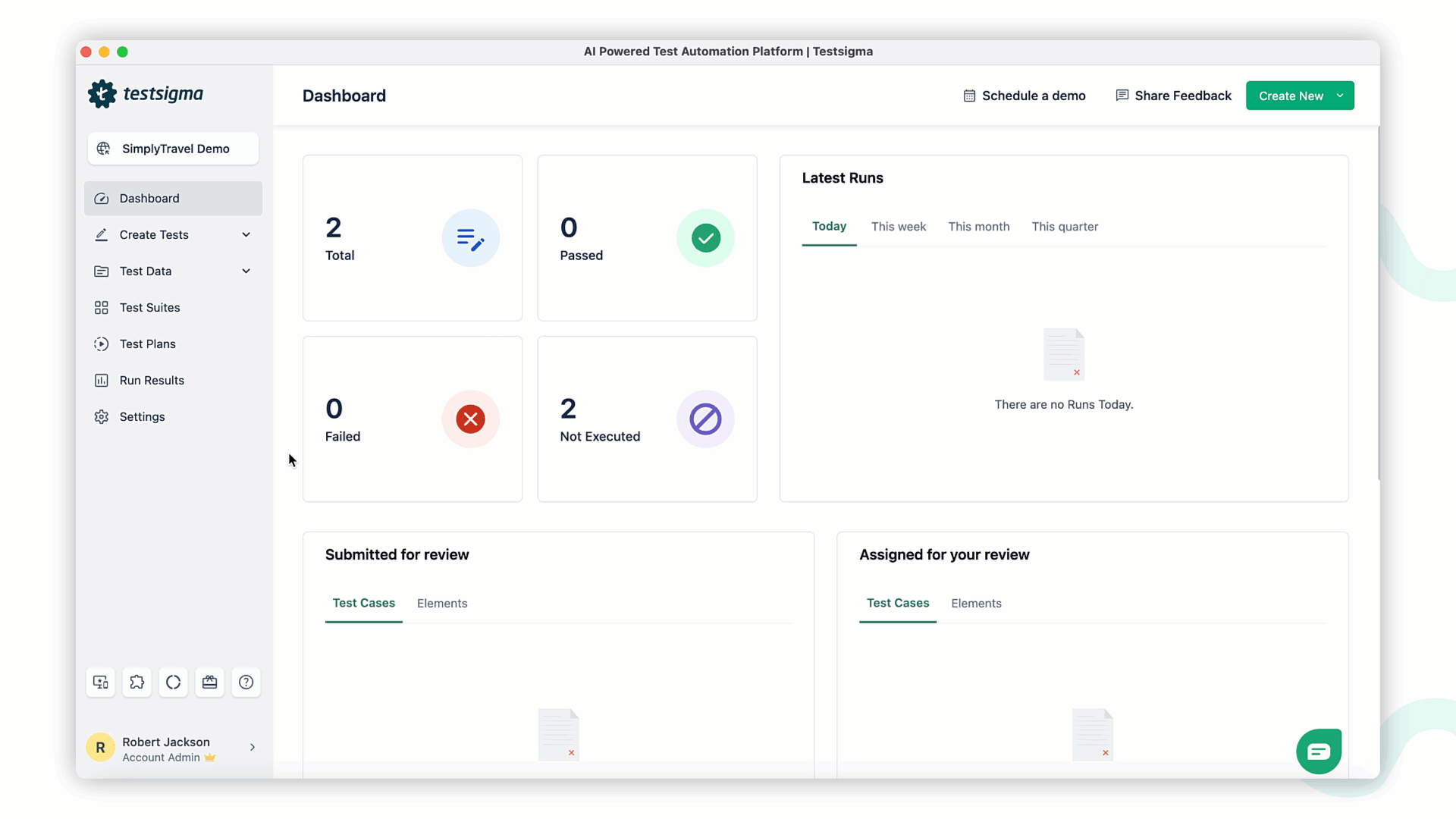Click the dashed circle icon button
This screenshot has height=819, width=1456.
174,682
